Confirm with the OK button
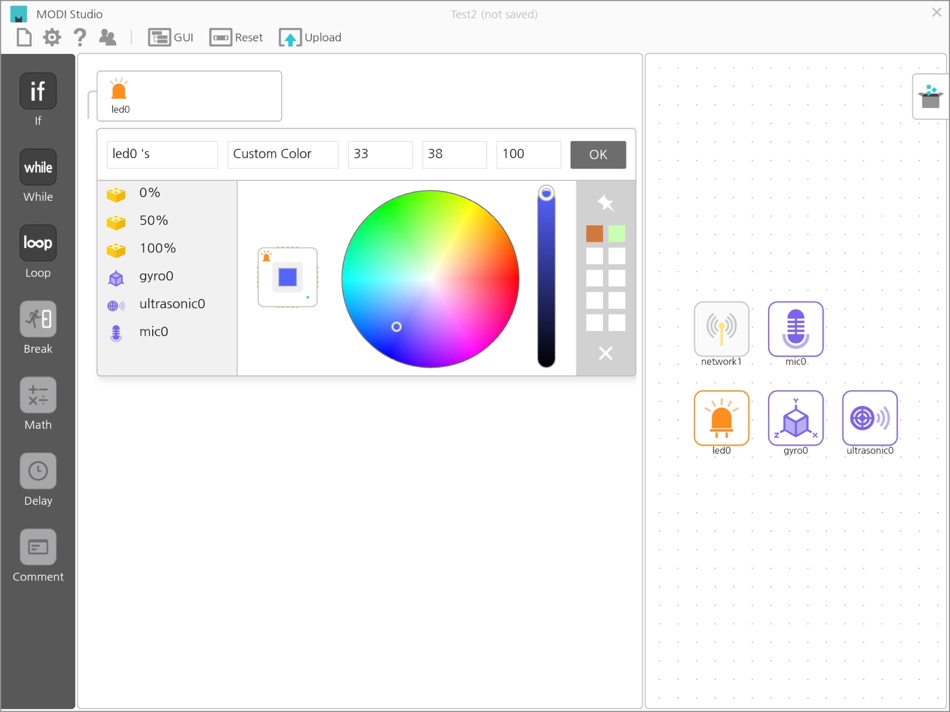The height and width of the screenshot is (712, 950). [x=598, y=155]
